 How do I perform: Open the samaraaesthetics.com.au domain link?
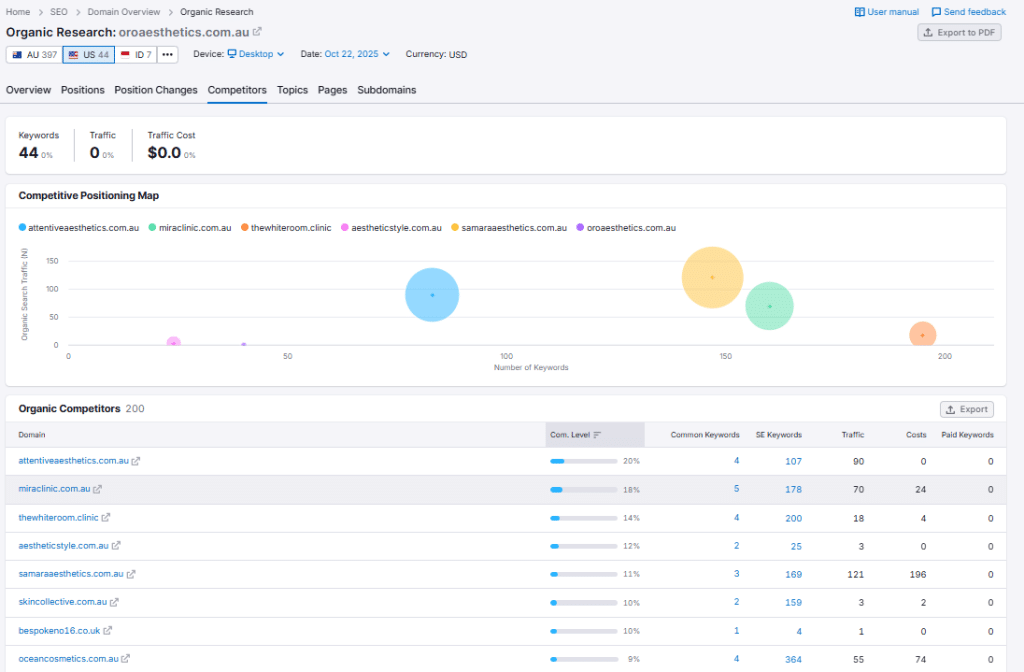click(71, 574)
